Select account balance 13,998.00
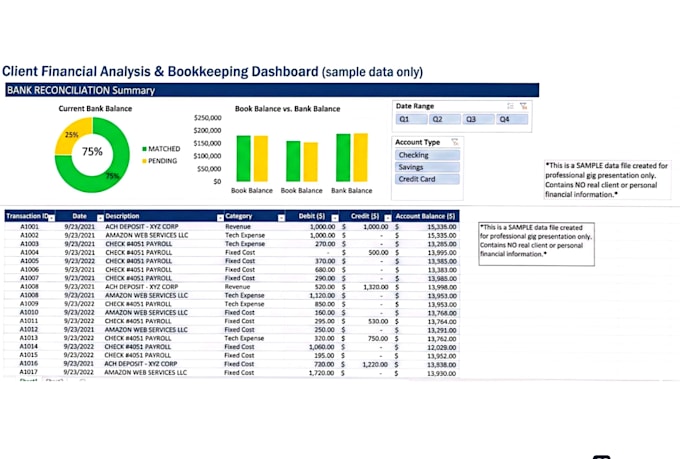The height and width of the screenshot is (459, 680). click(442, 287)
